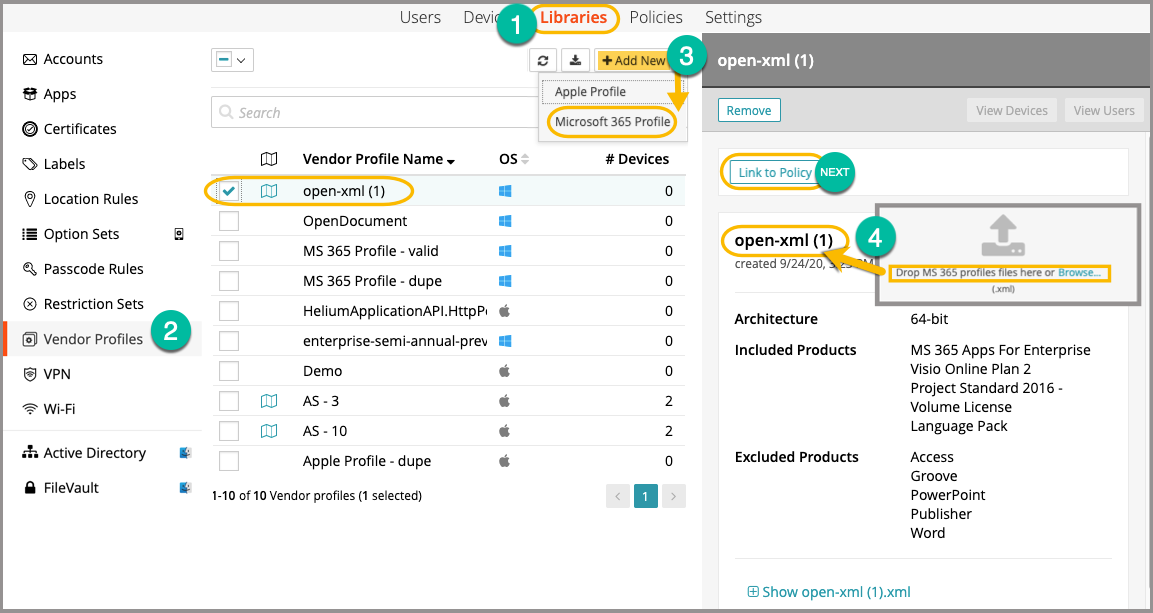Image resolution: width=1153 pixels, height=613 pixels.
Task: Expand Show open-xml (1).xml
Action: click(x=829, y=592)
